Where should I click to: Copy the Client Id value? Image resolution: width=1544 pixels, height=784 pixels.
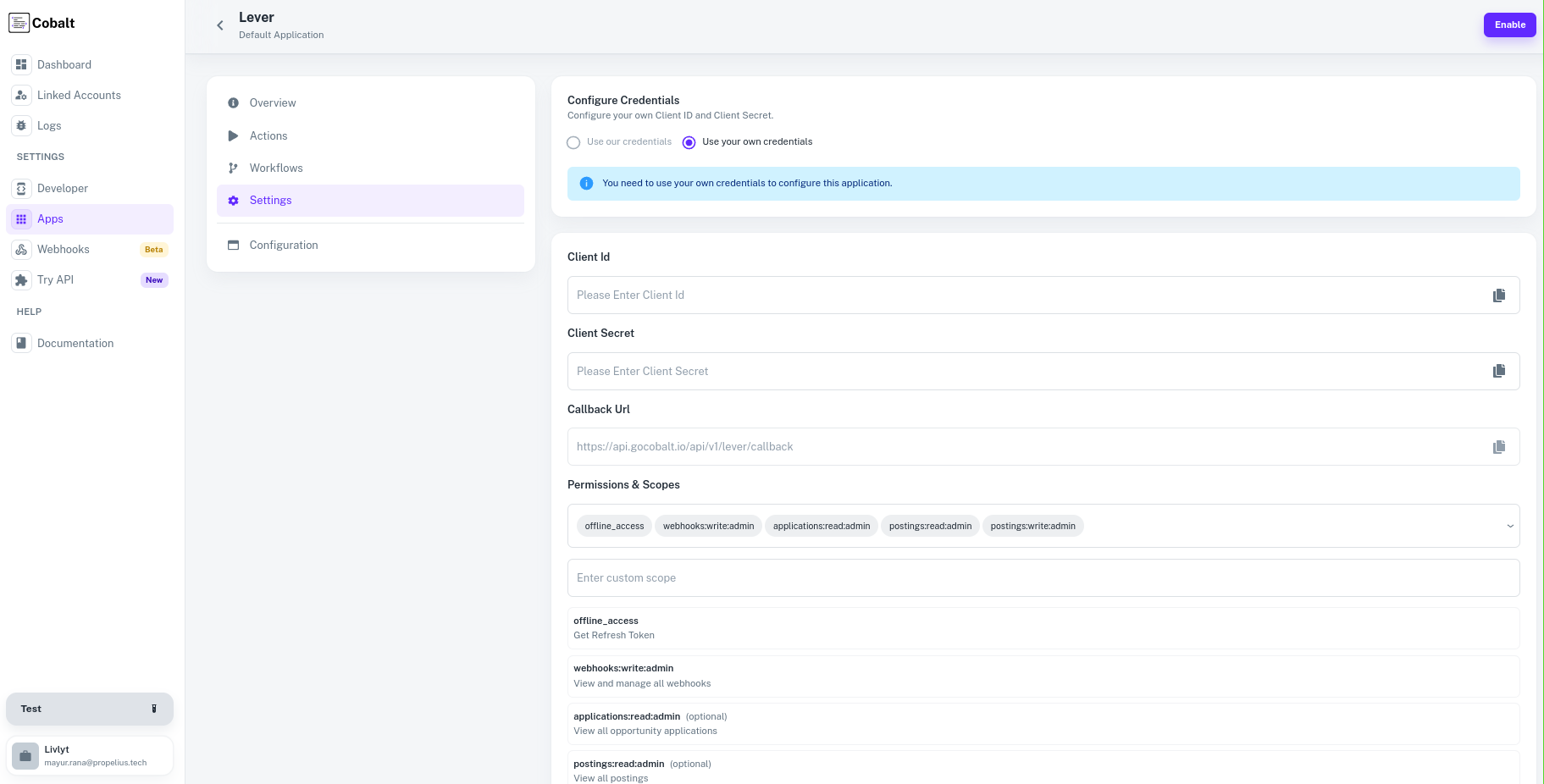[x=1499, y=295]
